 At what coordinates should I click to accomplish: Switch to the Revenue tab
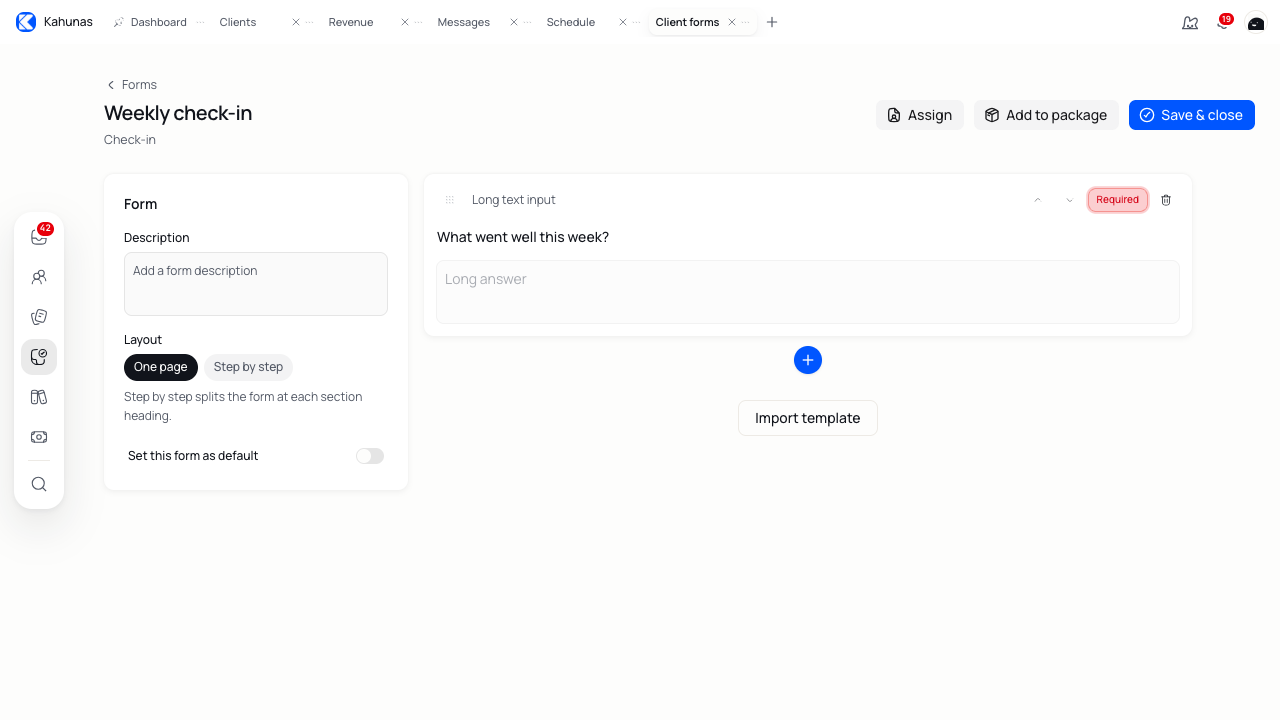[351, 22]
